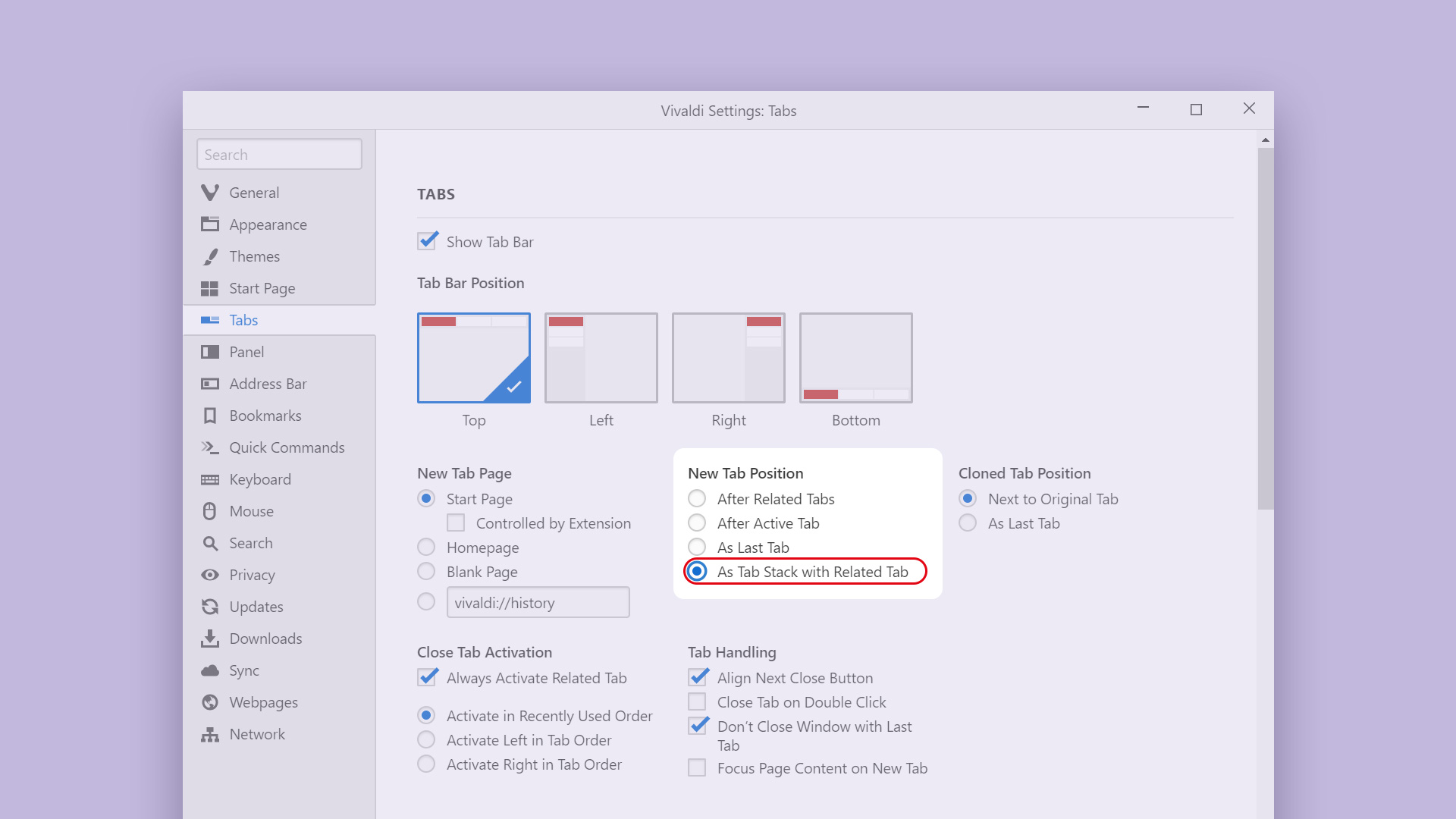Navigate to Bookmarks settings
This screenshot has height=819, width=1456.
pos(265,415)
